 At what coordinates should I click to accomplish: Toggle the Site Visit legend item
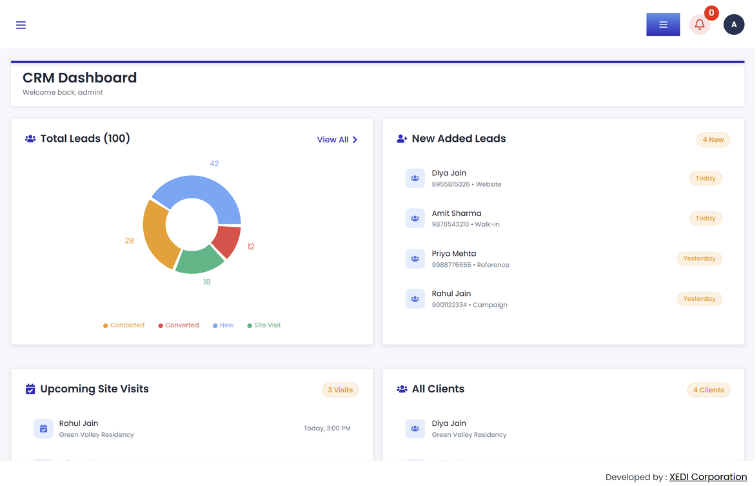tap(264, 325)
